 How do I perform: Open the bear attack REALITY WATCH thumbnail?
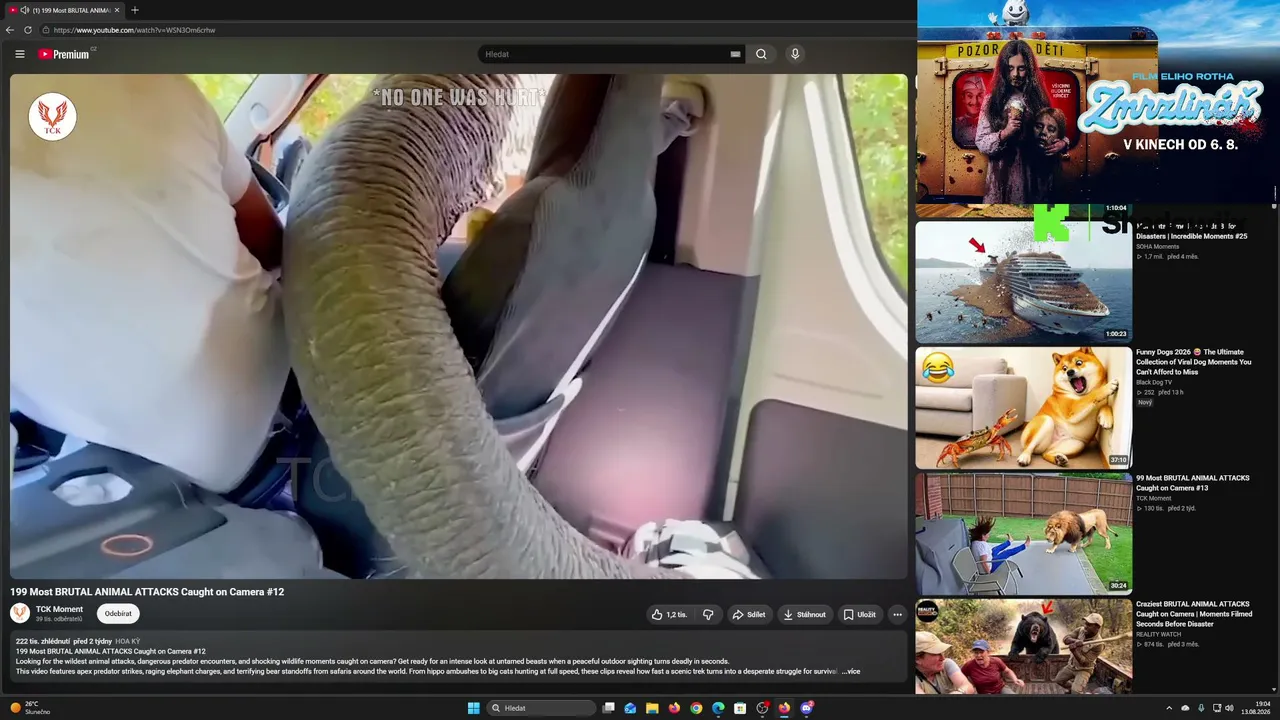[x=1024, y=646]
